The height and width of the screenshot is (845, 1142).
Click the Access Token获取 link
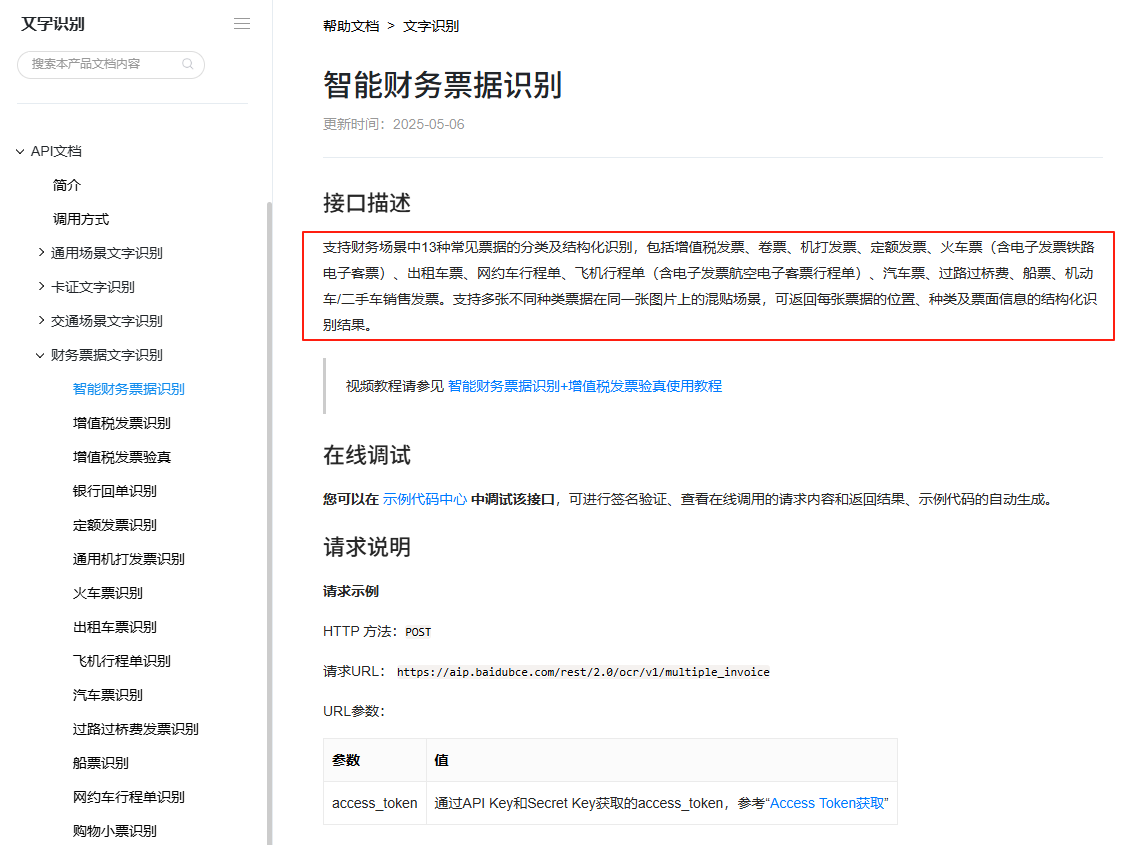pos(828,803)
